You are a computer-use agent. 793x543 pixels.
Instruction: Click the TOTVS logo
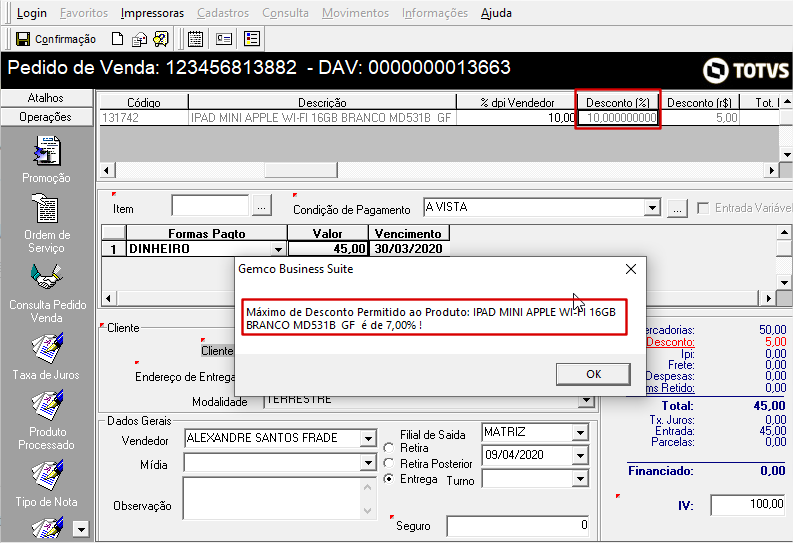[745, 71]
